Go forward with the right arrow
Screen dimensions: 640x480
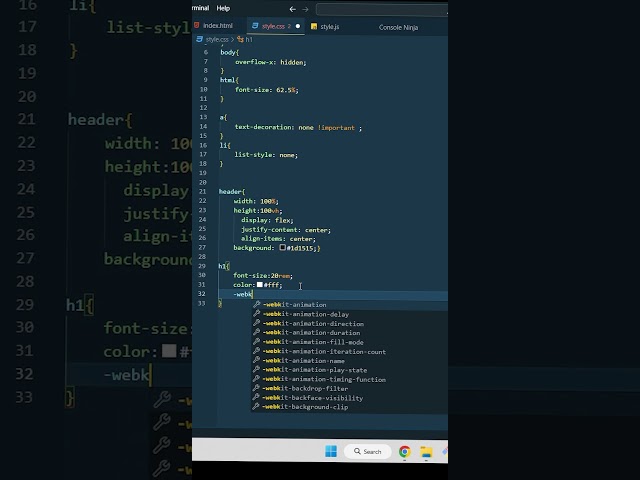(305, 9)
